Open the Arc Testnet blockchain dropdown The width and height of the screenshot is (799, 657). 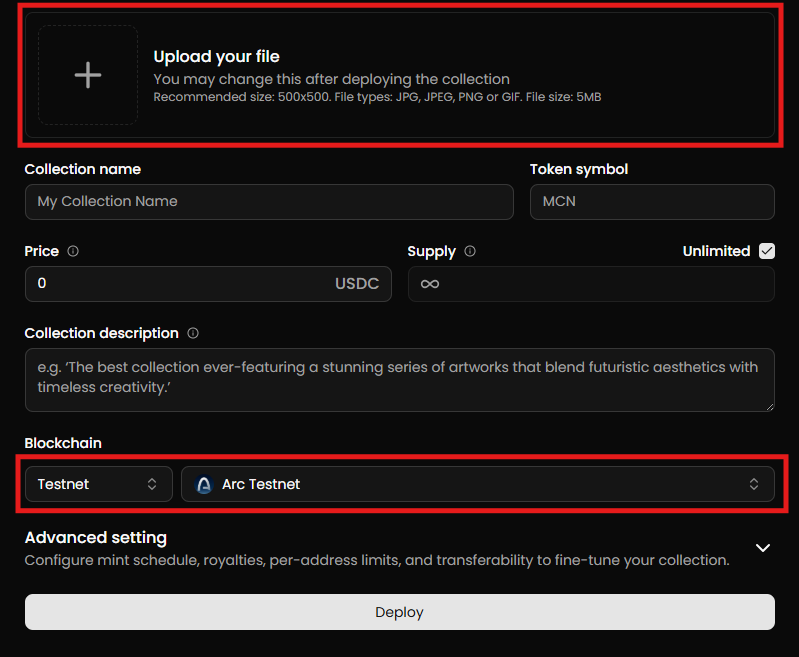tap(477, 484)
